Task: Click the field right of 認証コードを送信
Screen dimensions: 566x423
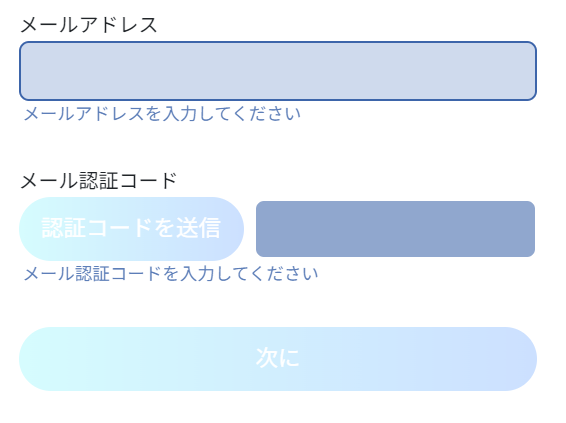Action: 395,229
